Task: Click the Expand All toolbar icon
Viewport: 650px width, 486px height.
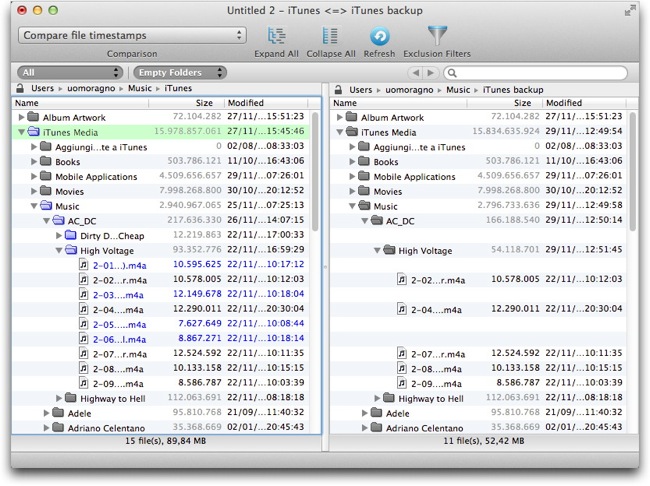Action: pyautogui.click(x=276, y=36)
